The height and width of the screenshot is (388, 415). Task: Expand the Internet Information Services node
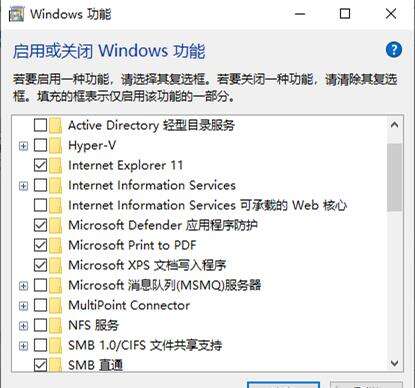[23, 186]
